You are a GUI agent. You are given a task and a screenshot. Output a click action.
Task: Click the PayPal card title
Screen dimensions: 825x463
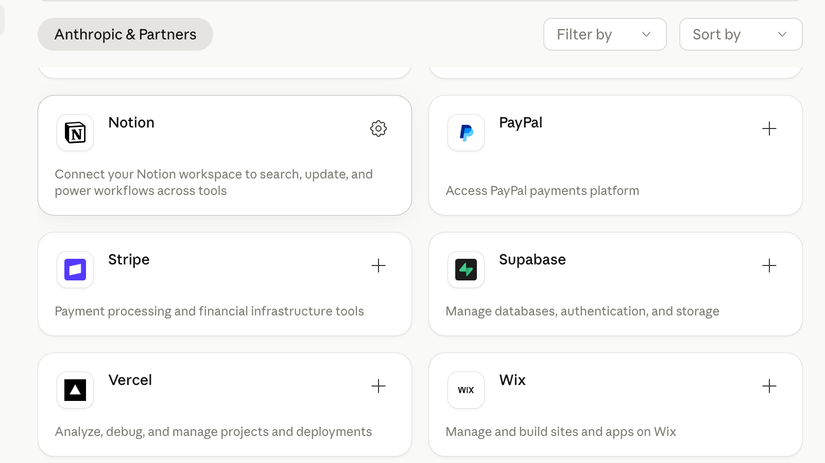(520, 123)
